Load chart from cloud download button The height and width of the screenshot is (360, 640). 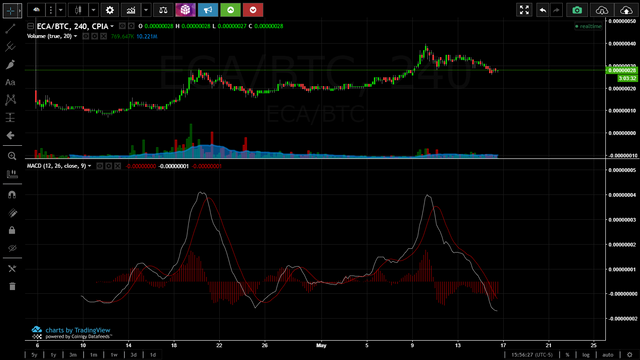(x=602, y=10)
